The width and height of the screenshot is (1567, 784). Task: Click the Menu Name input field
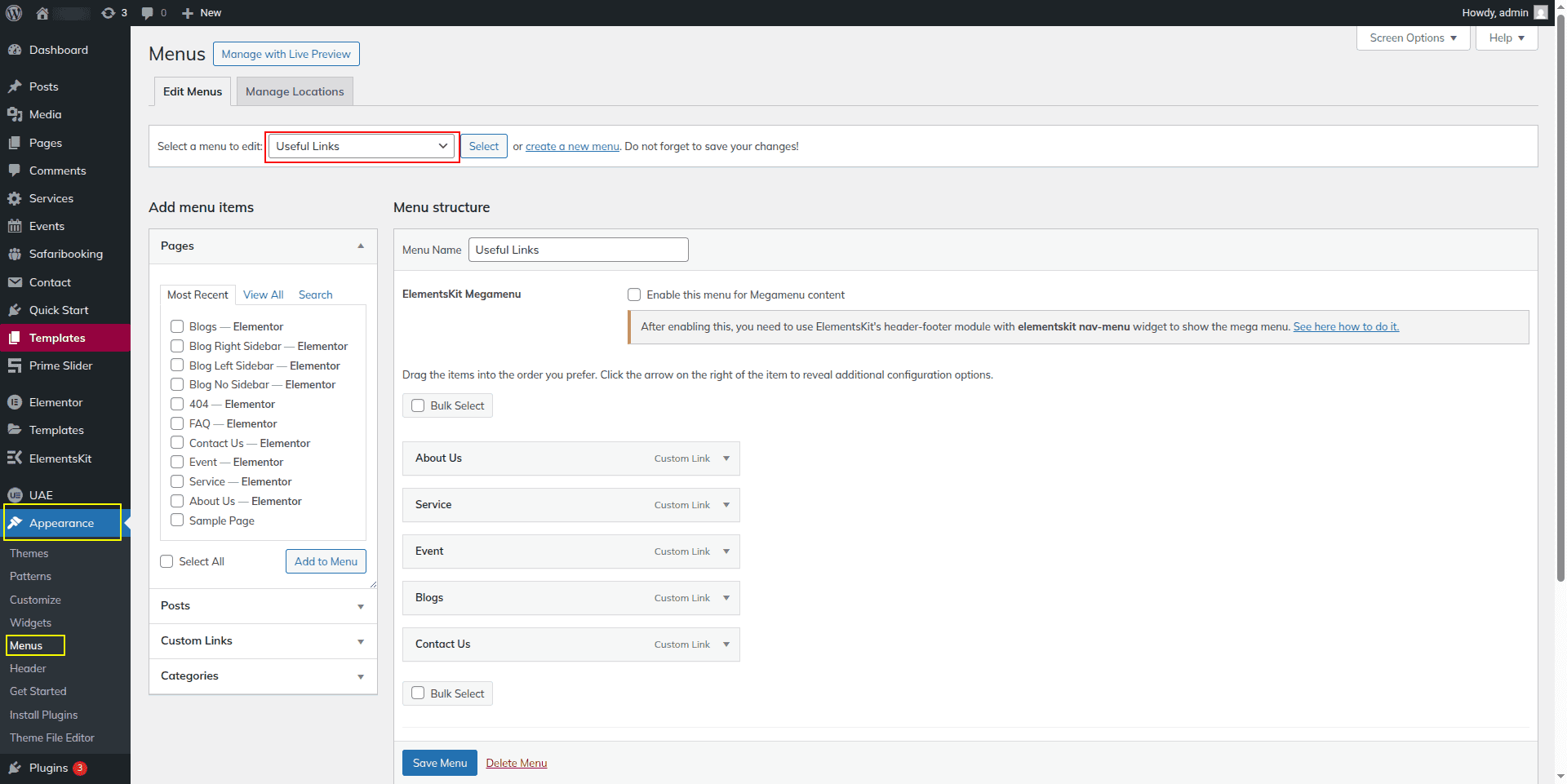click(578, 250)
